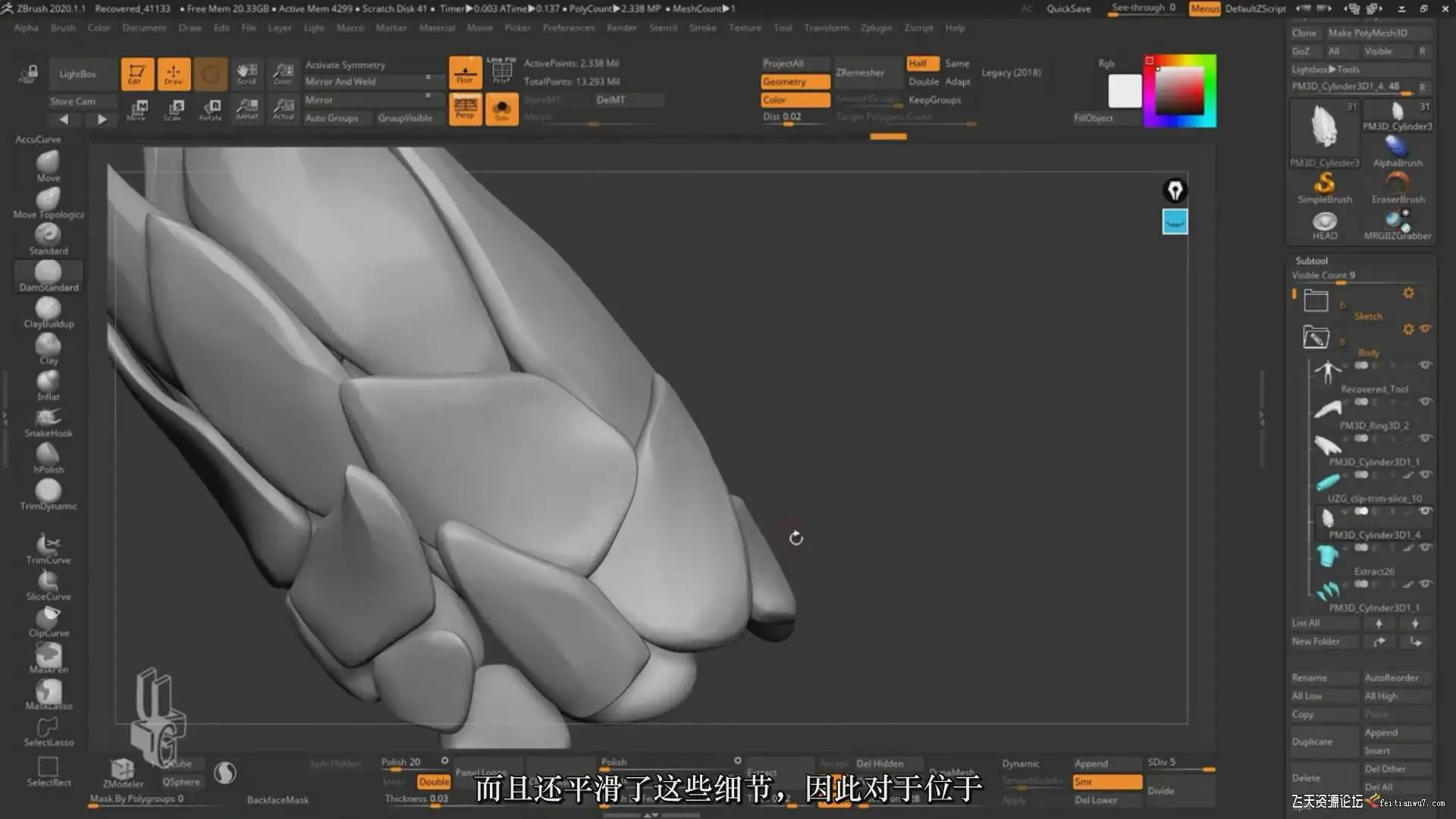Activate the TrimCurve brush
Viewport: 1456px width, 819px height.
[x=48, y=548]
